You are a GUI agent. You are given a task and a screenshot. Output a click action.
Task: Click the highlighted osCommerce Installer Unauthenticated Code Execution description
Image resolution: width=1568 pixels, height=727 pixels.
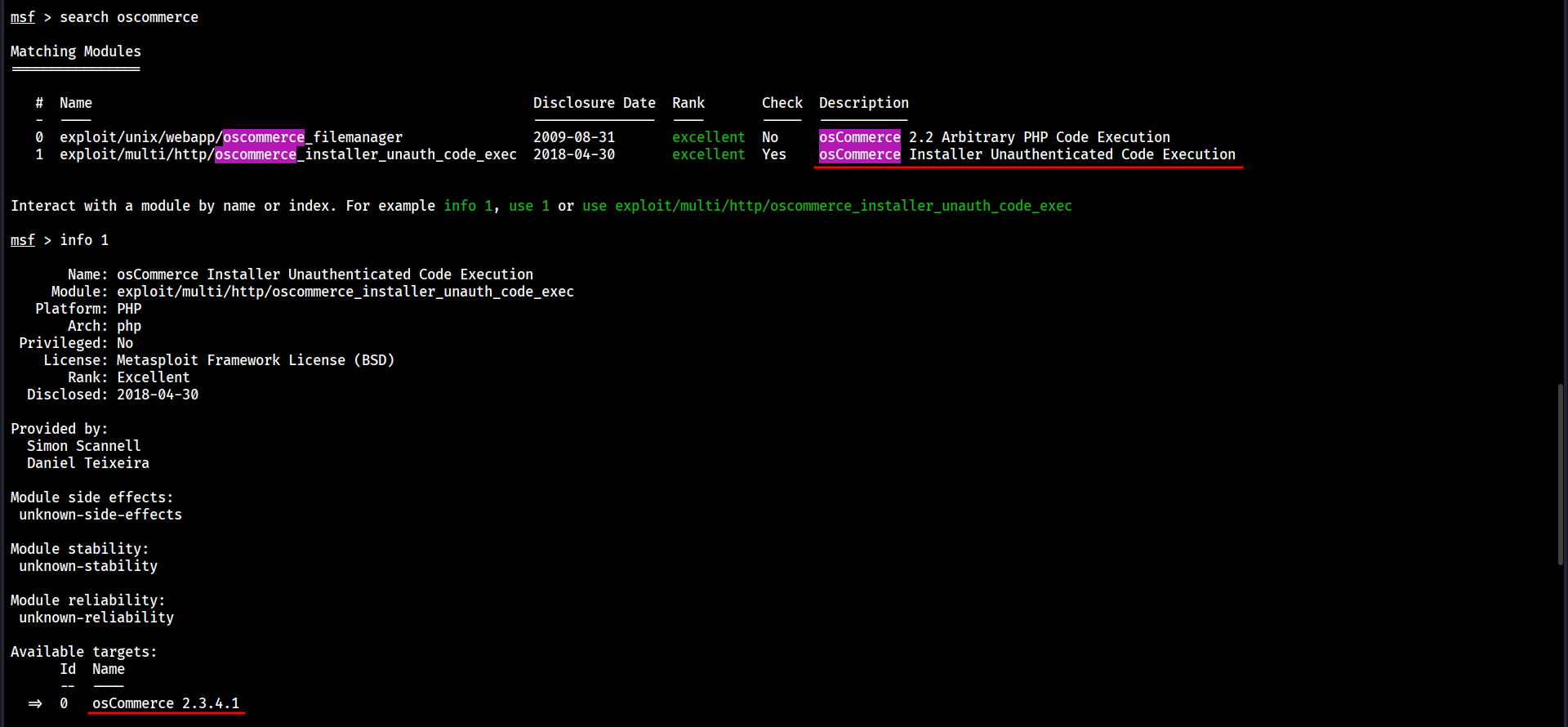[x=1027, y=154]
